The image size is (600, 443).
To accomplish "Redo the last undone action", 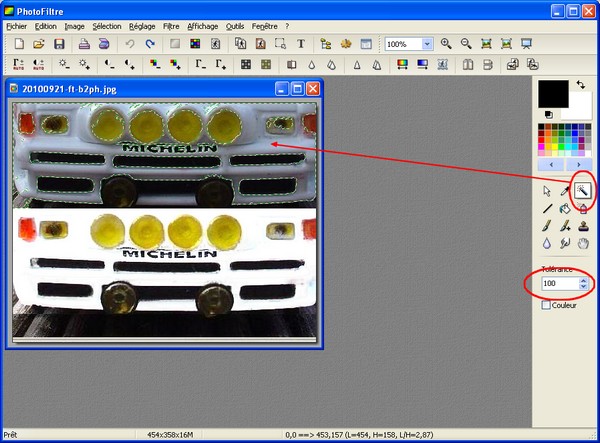I will pos(150,44).
